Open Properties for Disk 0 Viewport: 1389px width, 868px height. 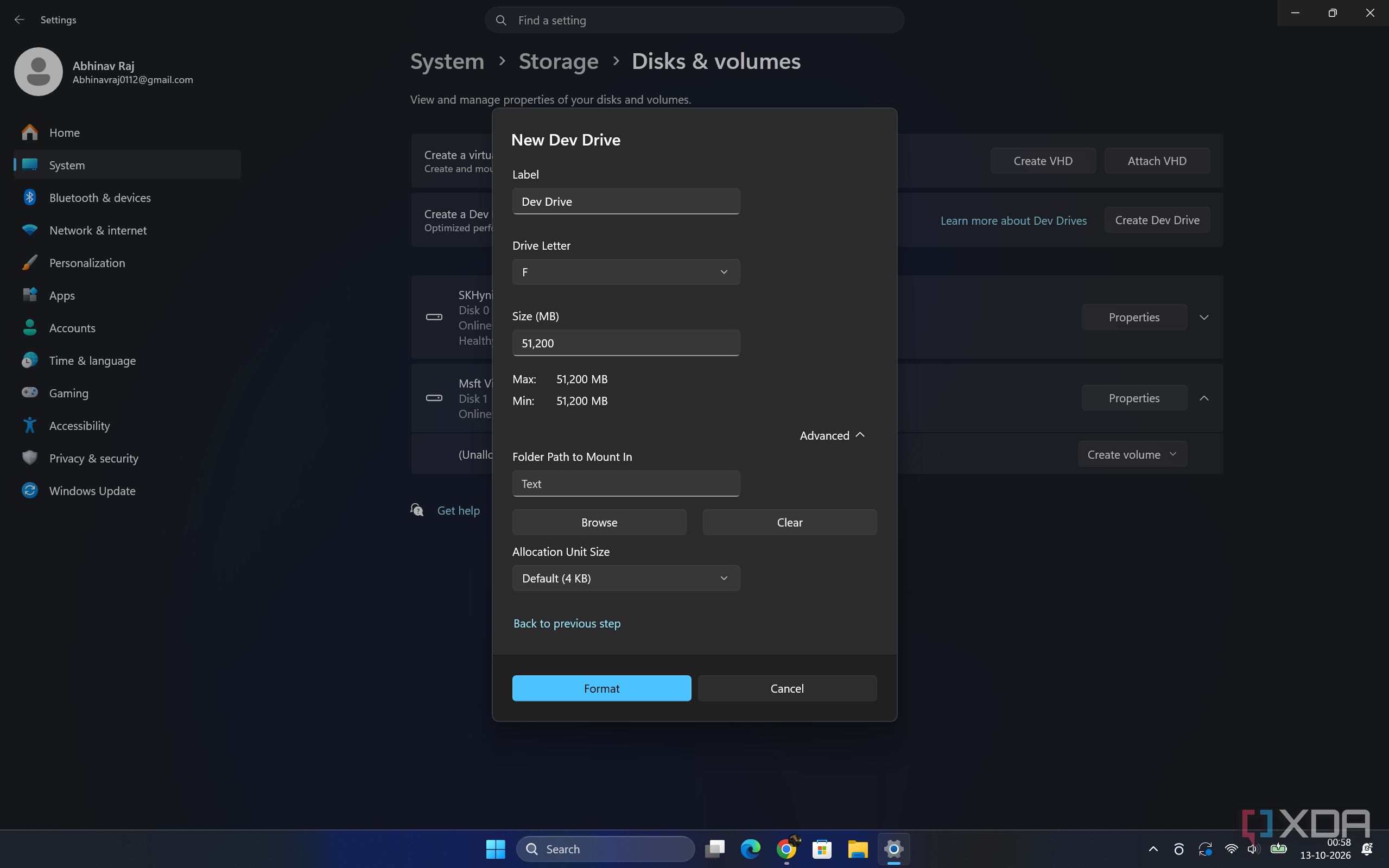[x=1134, y=317]
